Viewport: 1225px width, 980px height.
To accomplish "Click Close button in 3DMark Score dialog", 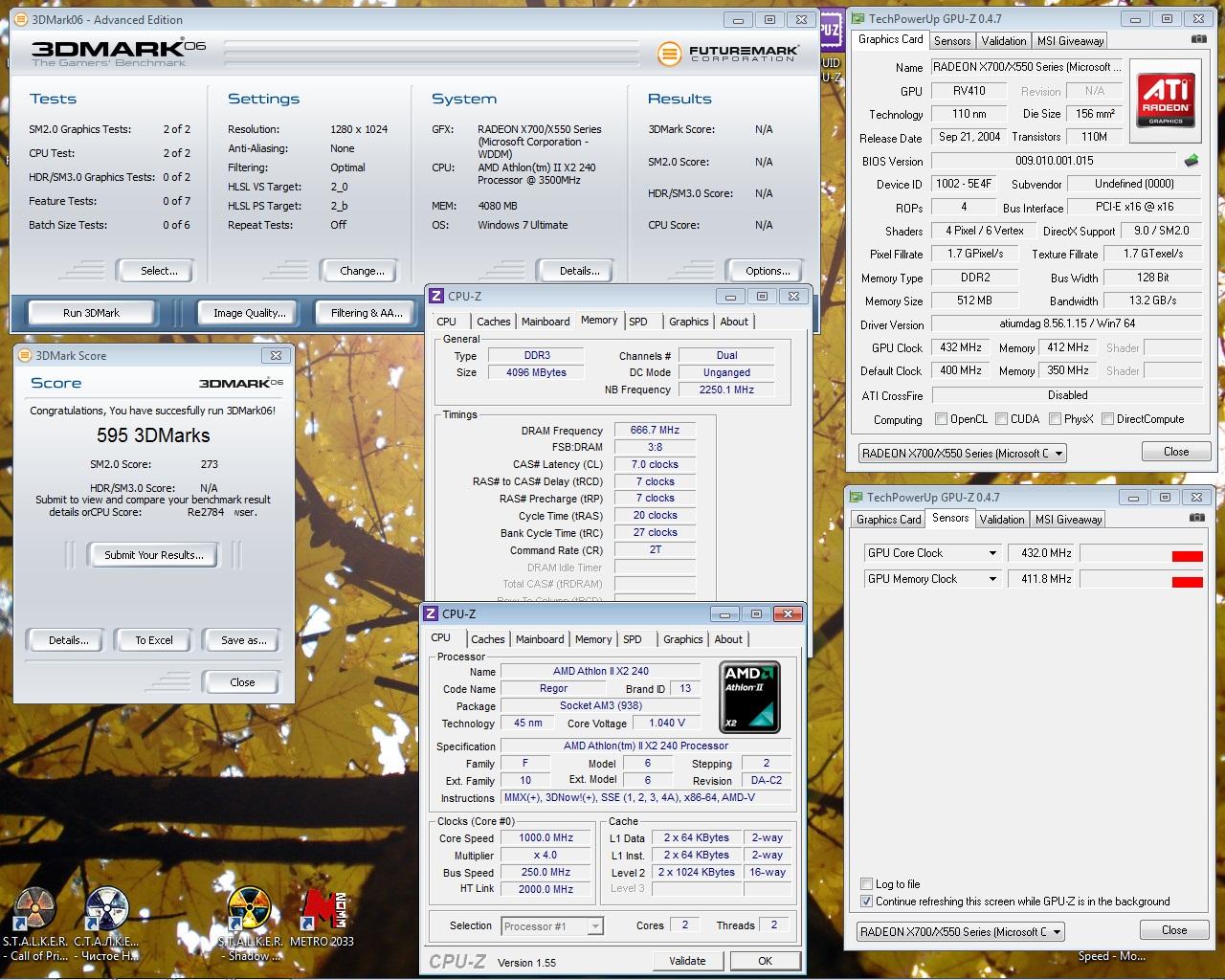I will [243, 682].
